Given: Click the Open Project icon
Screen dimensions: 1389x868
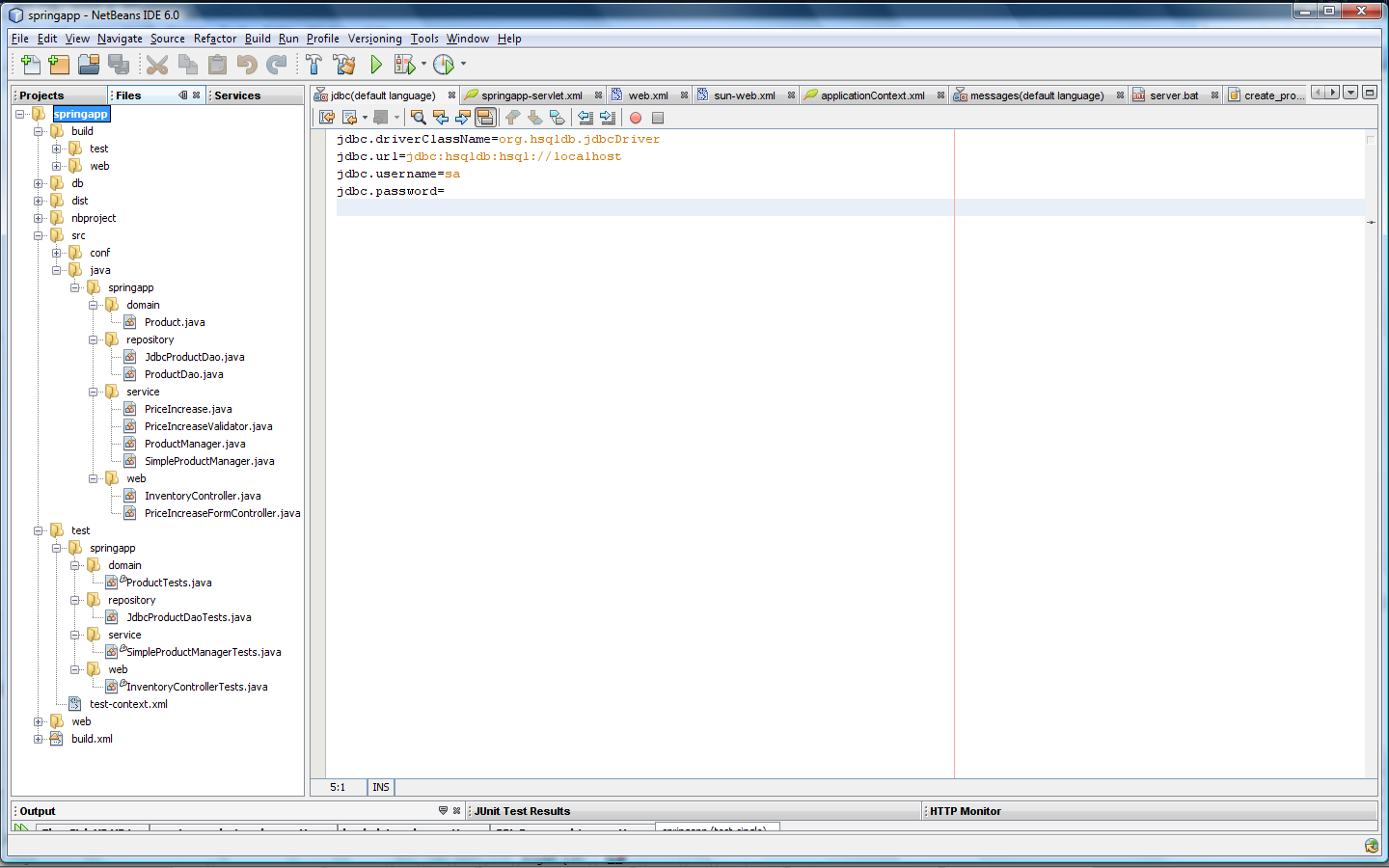Looking at the screenshot, I should [x=89, y=65].
